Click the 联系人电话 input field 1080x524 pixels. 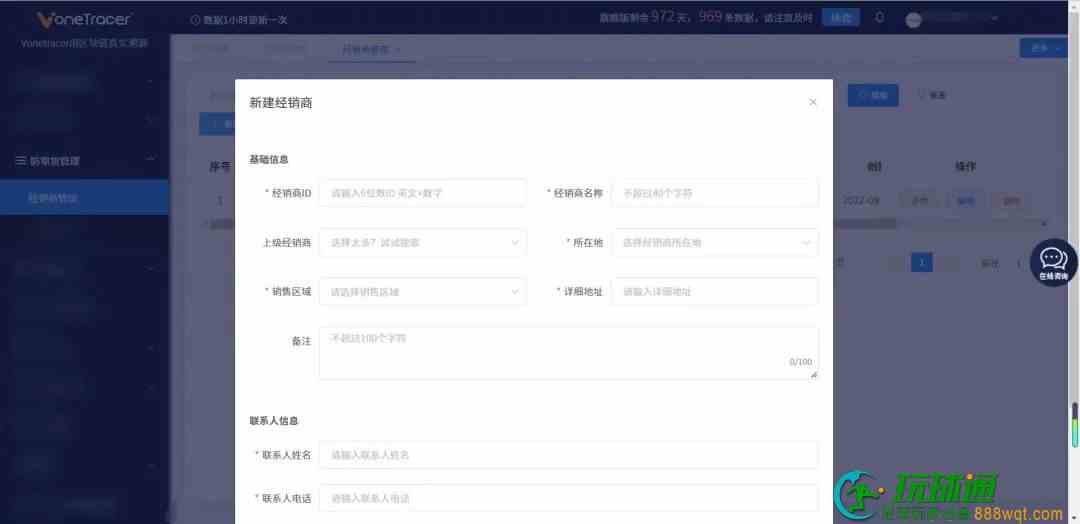pyautogui.click(x=569, y=499)
